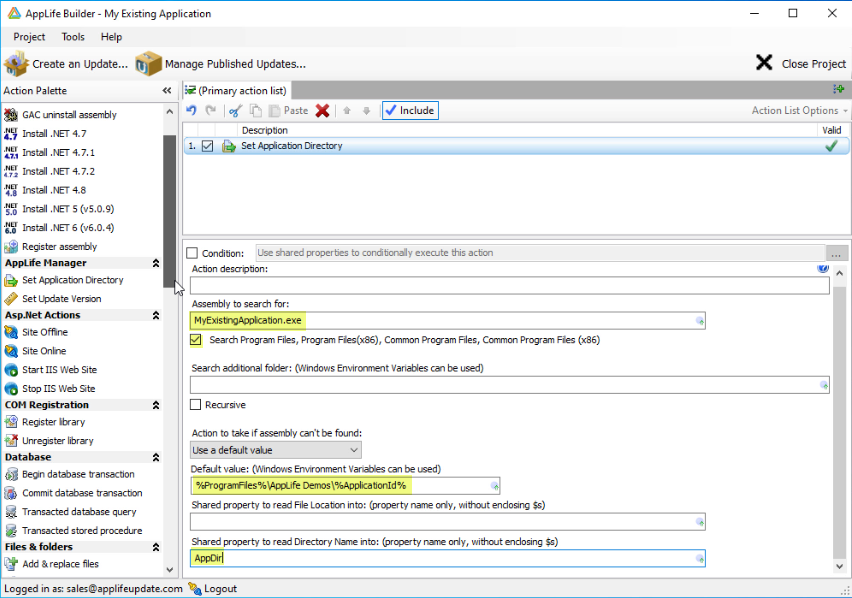Viewport: 852px width, 598px height.
Task: Collapse the Asp.Net Actions group
Action: pos(156,316)
